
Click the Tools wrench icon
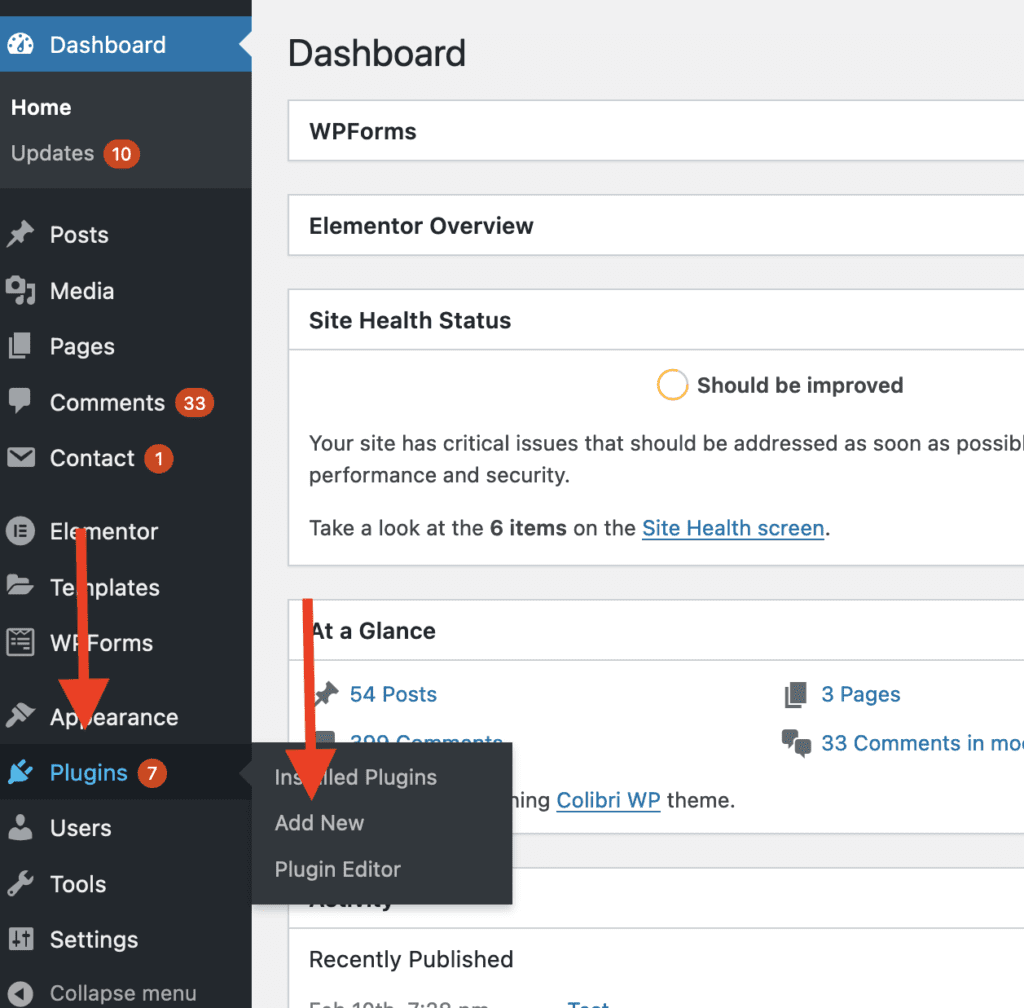(23, 883)
